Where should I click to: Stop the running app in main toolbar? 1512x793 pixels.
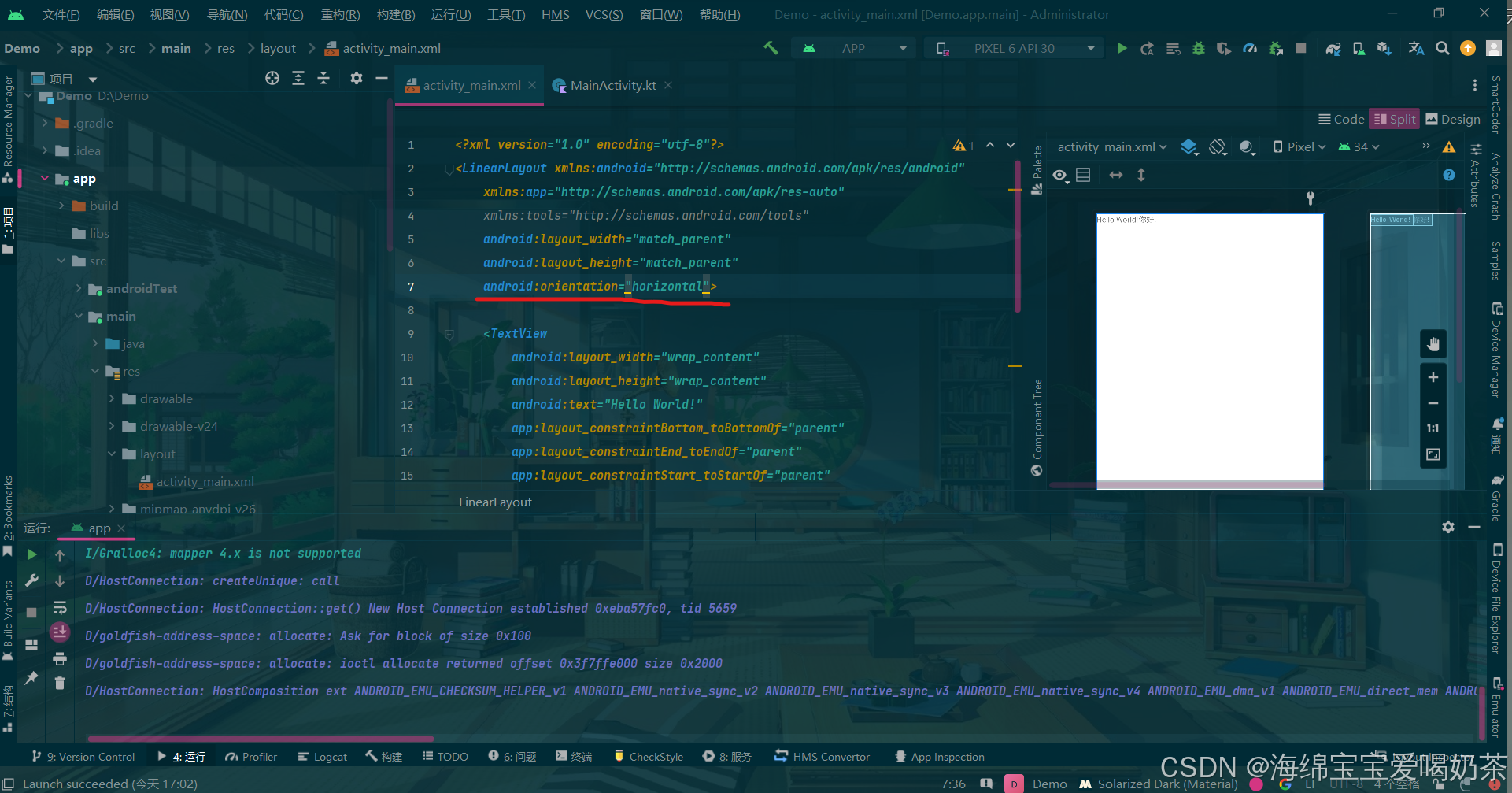(1301, 48)
